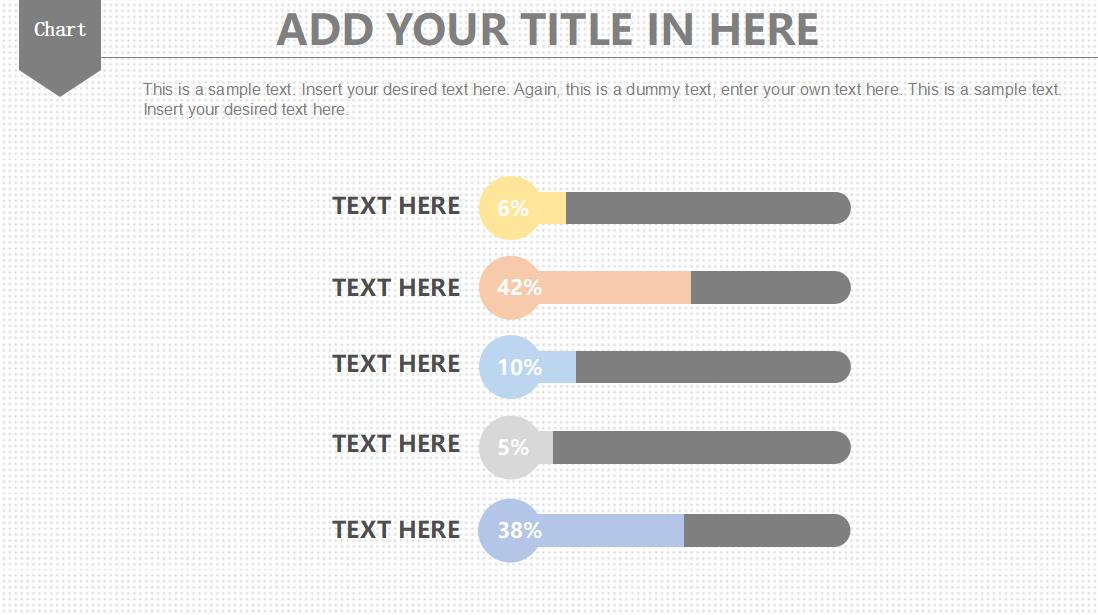Click the blue filled portion of the 38% bar
This screenshot has width=1098, height=615.
613,530
